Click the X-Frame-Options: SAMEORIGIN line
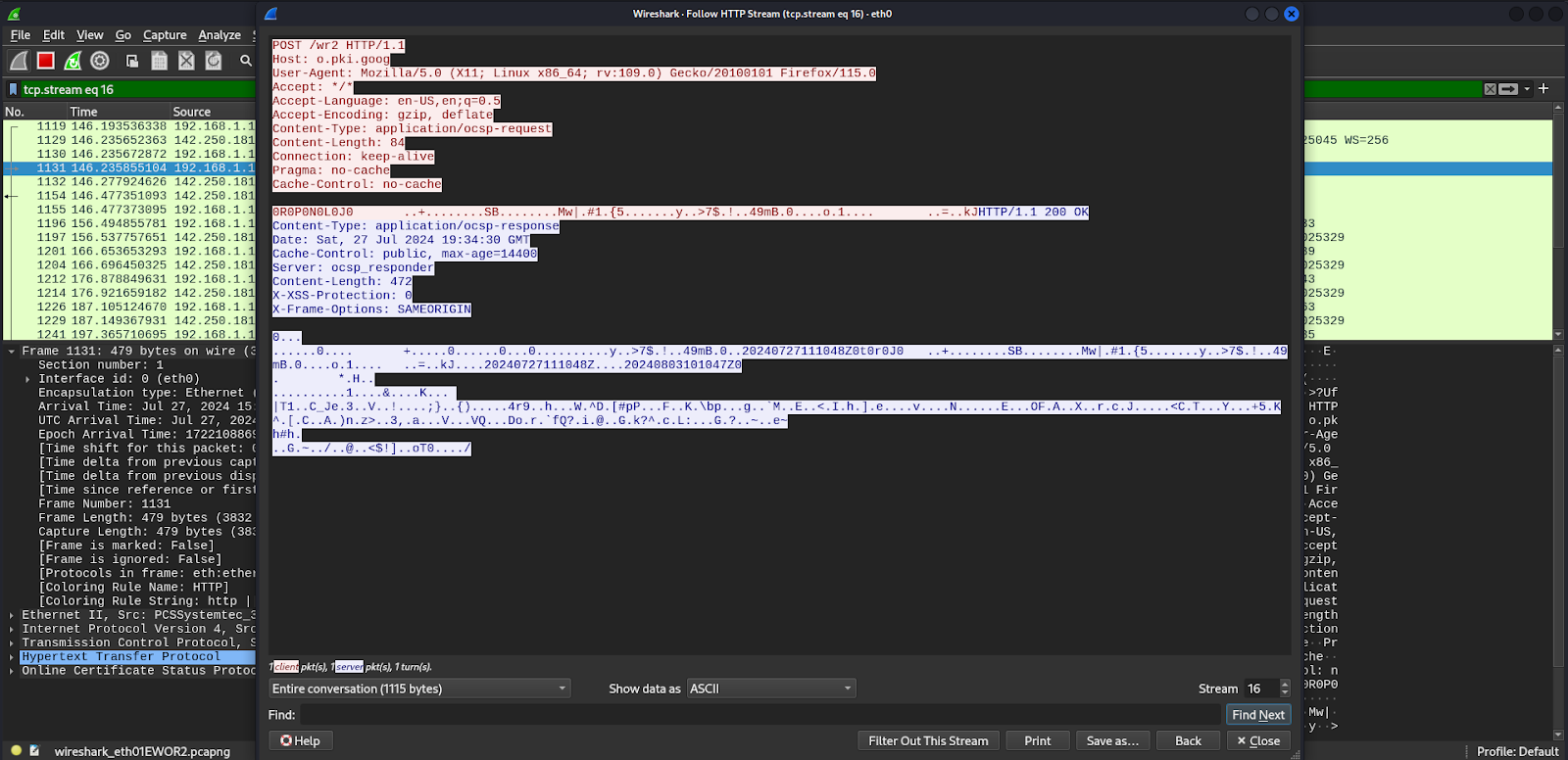Image resolution: width=1568 pixels, height=760 pixels. click(x=371, y=309)
